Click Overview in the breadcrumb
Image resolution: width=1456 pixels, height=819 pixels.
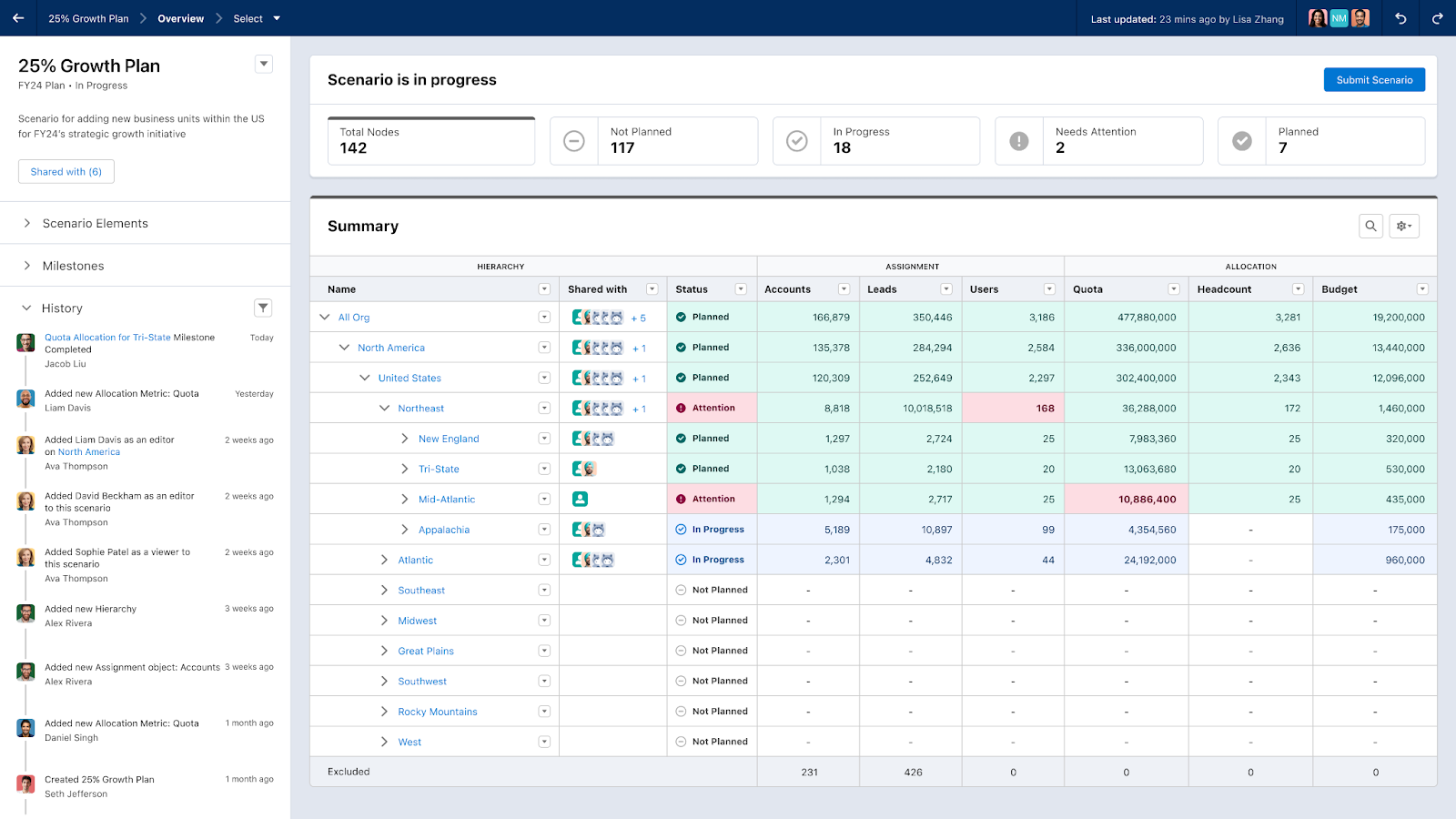(x=179, y=18)
